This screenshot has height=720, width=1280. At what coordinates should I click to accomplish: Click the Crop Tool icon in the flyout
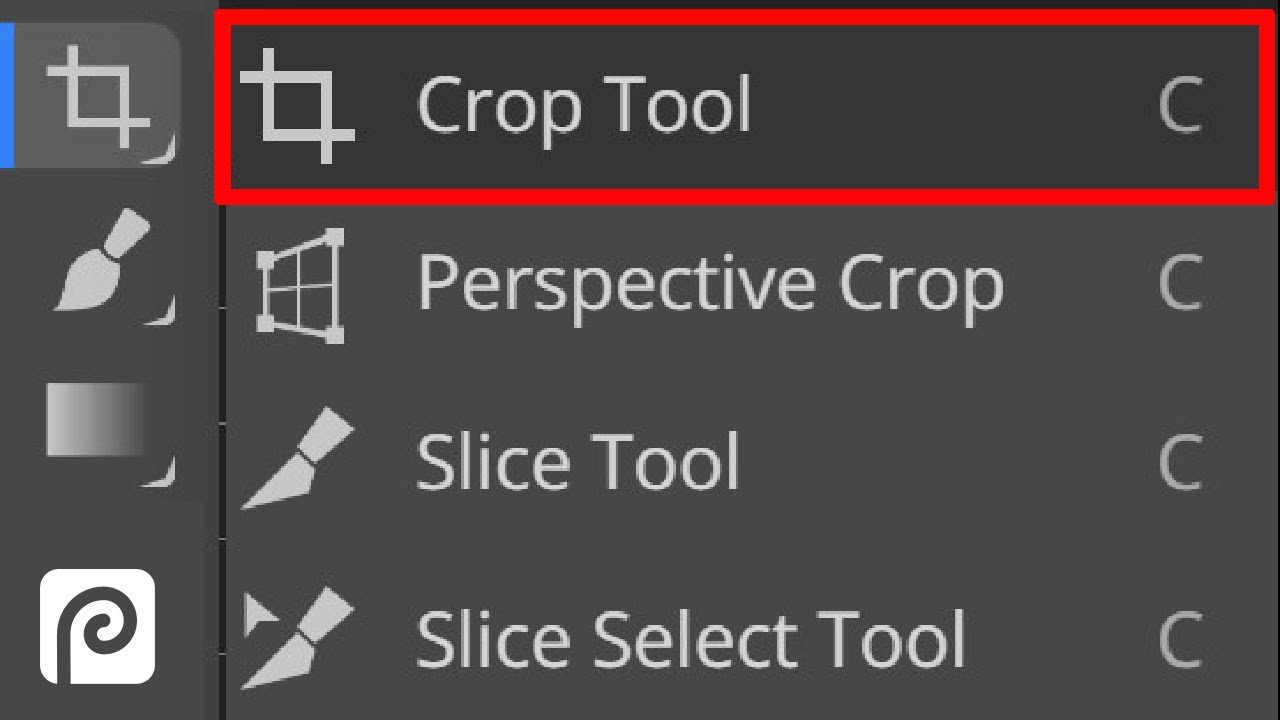(x=298, y=106)
